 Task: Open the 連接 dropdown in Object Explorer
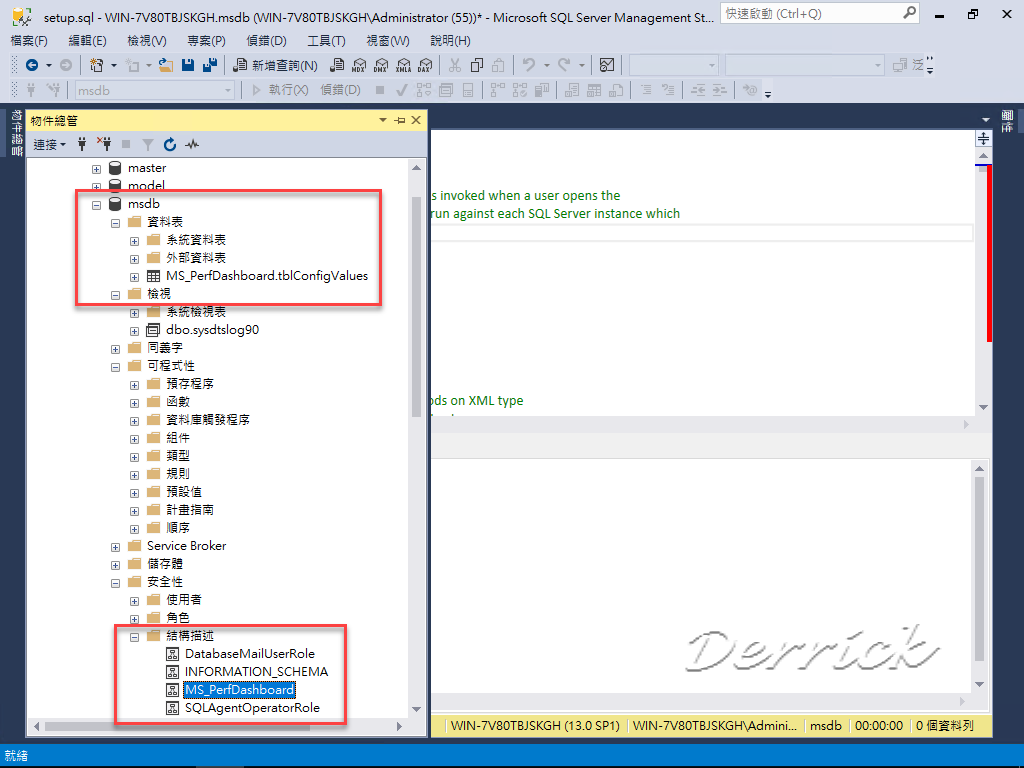(x=48, y=144)
